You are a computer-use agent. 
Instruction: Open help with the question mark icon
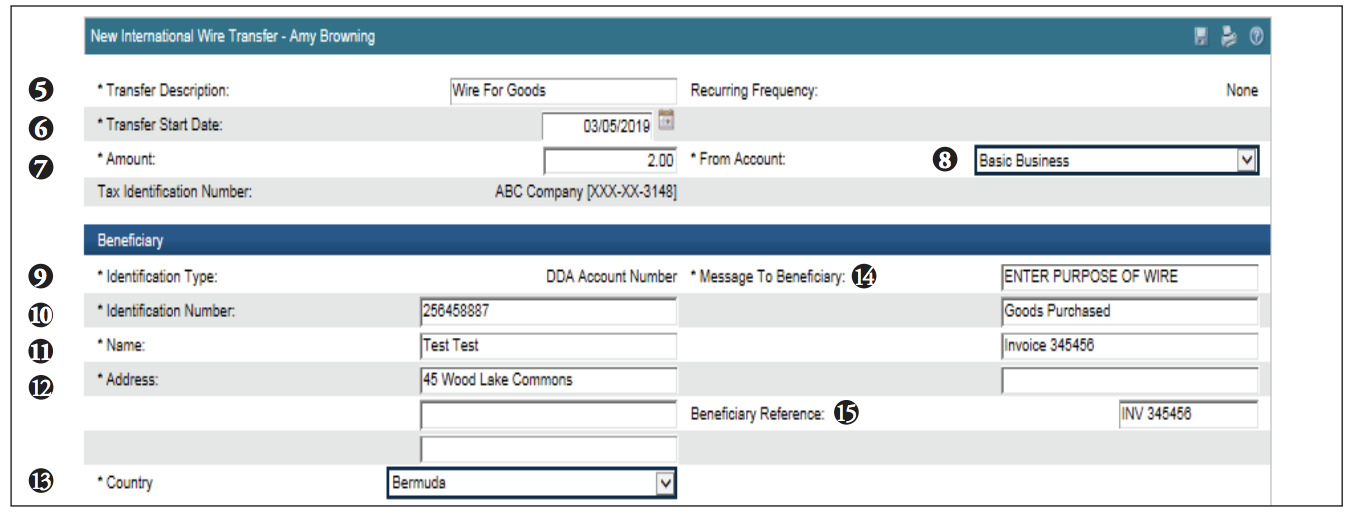(x=1256, y=37)
